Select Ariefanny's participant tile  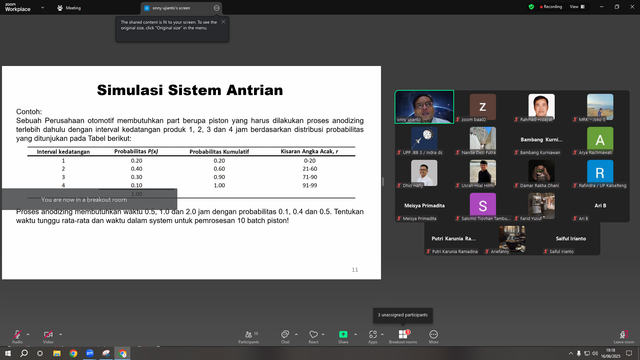pos(512,239)
